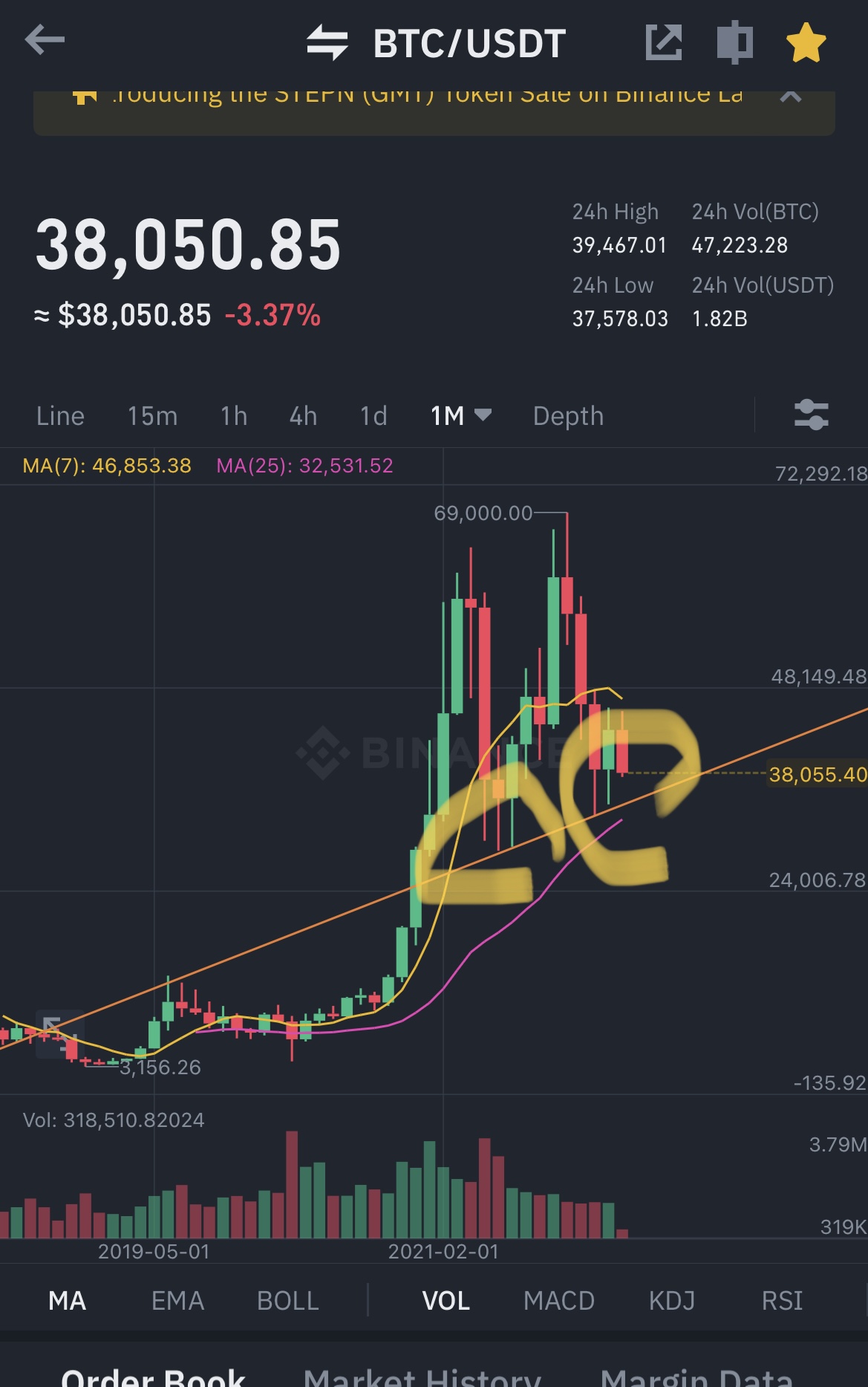
Task: Click the 38,055.40 price marker
Action: [x=818, y=774]
